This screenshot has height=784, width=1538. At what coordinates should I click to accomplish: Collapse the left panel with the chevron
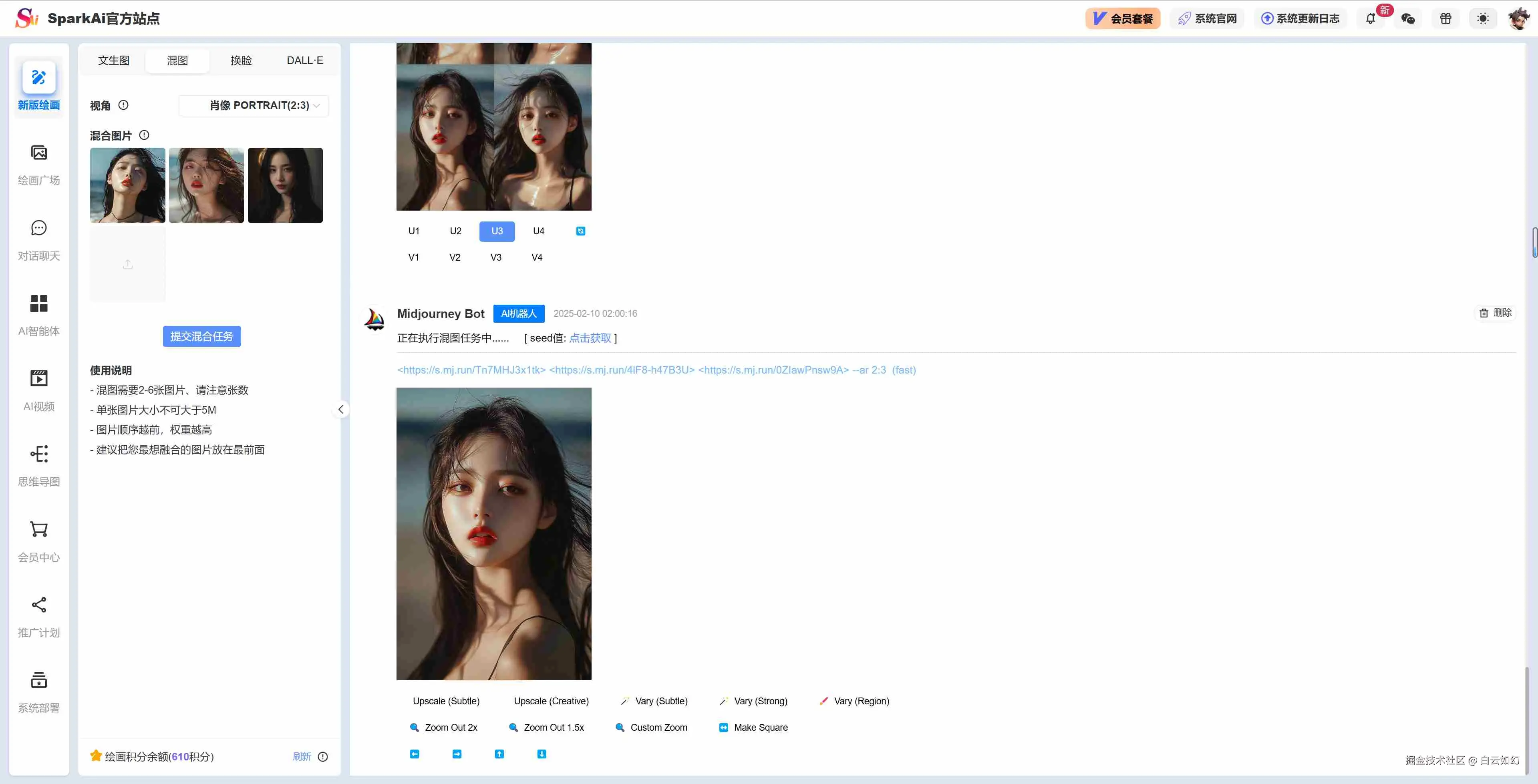[340, 409]
